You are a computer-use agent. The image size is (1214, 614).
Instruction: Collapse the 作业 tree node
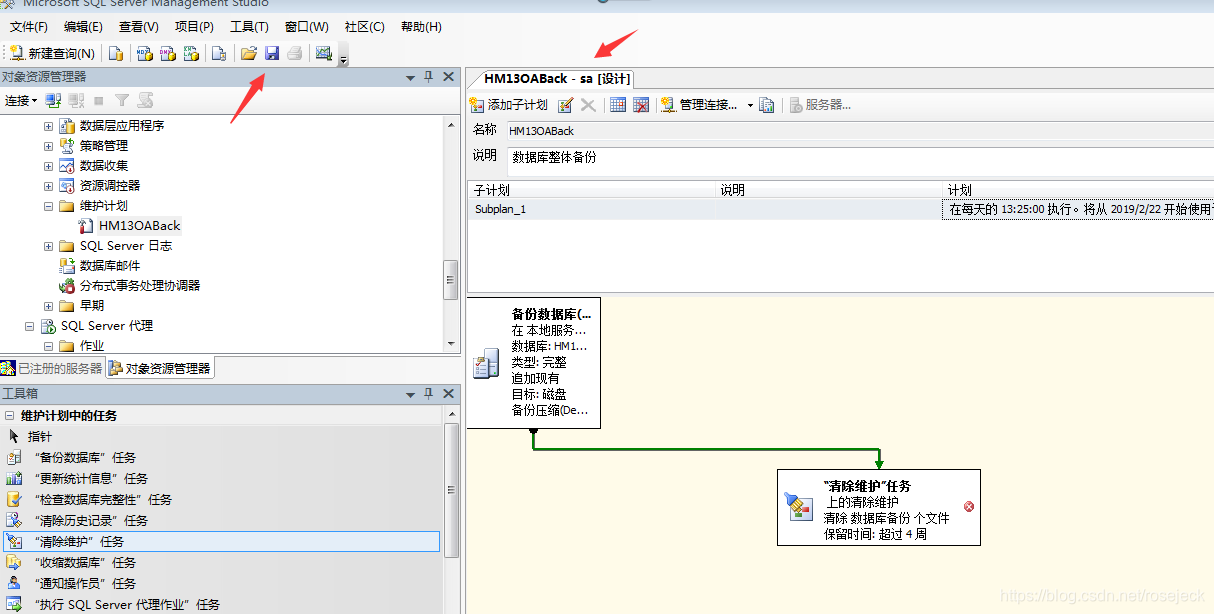coord(48,346)
